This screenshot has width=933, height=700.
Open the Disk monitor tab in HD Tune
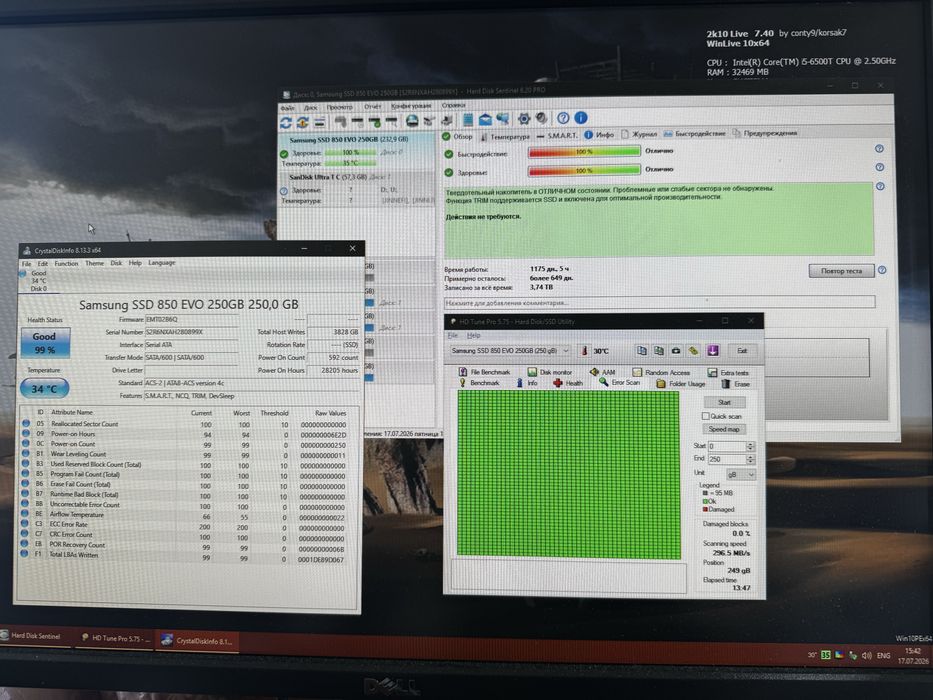point(550,372)
